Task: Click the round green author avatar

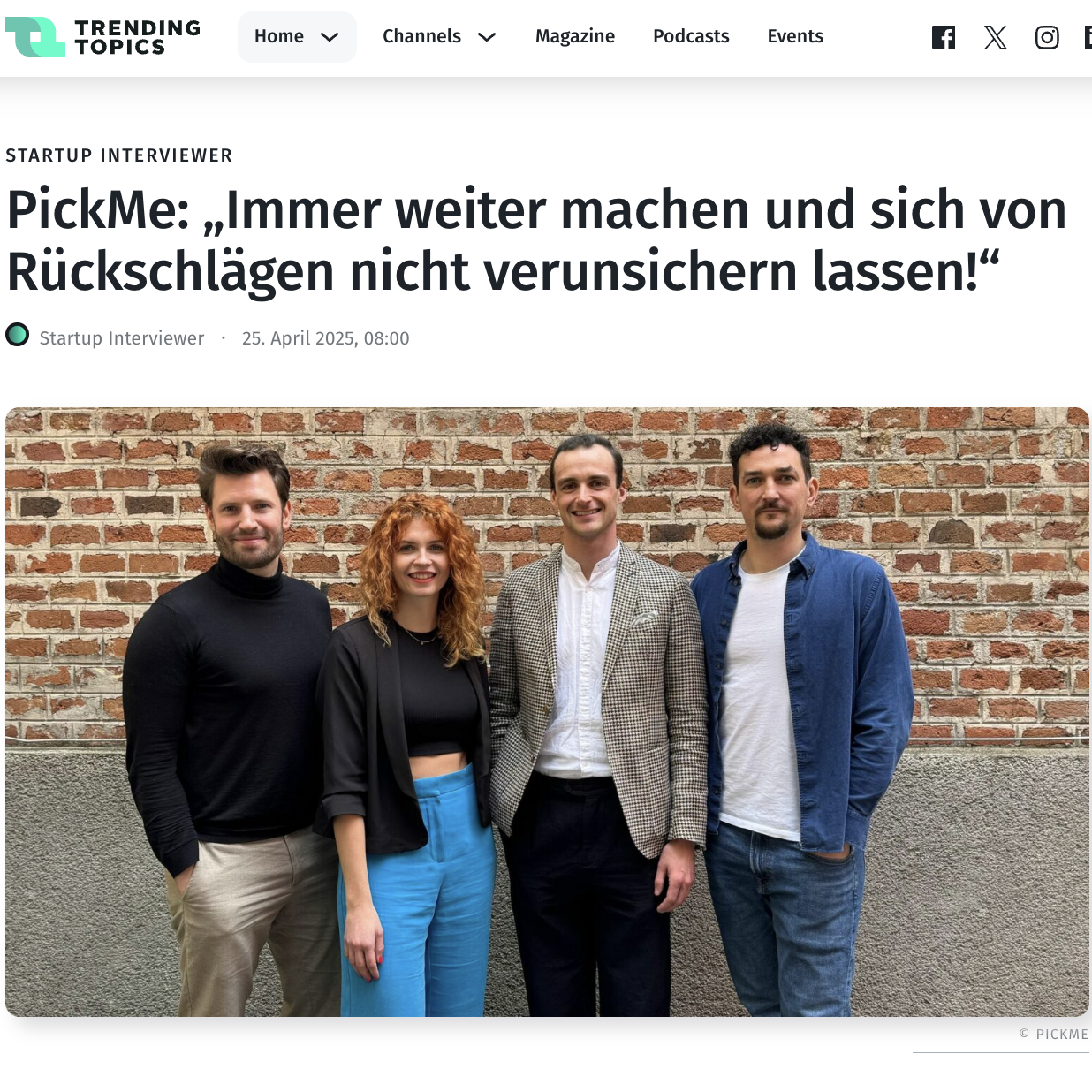Action: coord(18,335)
